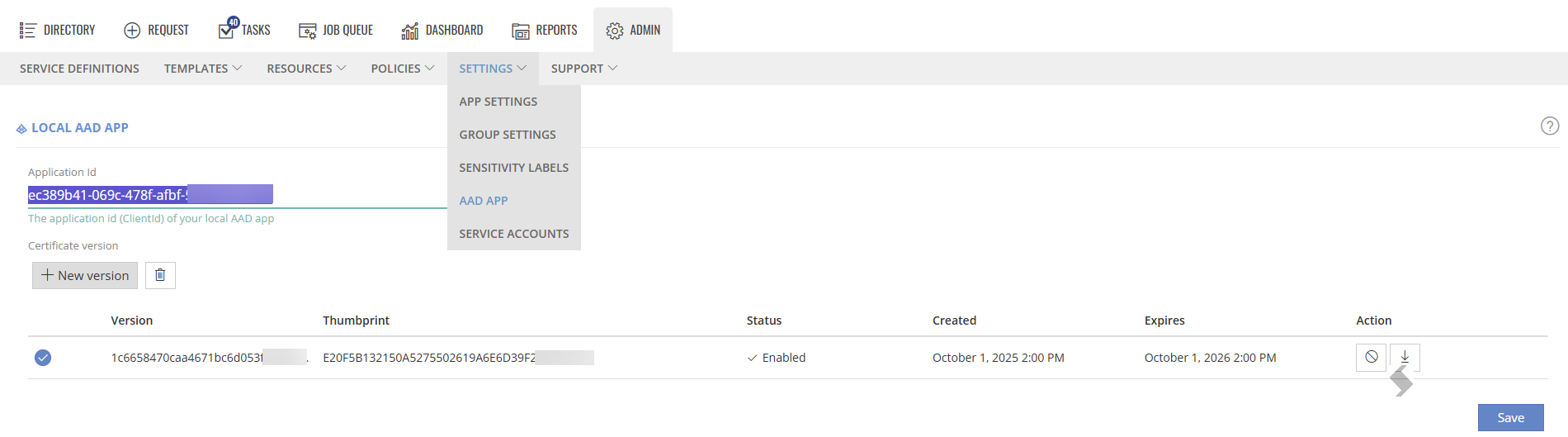Open the Reports icon

(x=521, y=31)
